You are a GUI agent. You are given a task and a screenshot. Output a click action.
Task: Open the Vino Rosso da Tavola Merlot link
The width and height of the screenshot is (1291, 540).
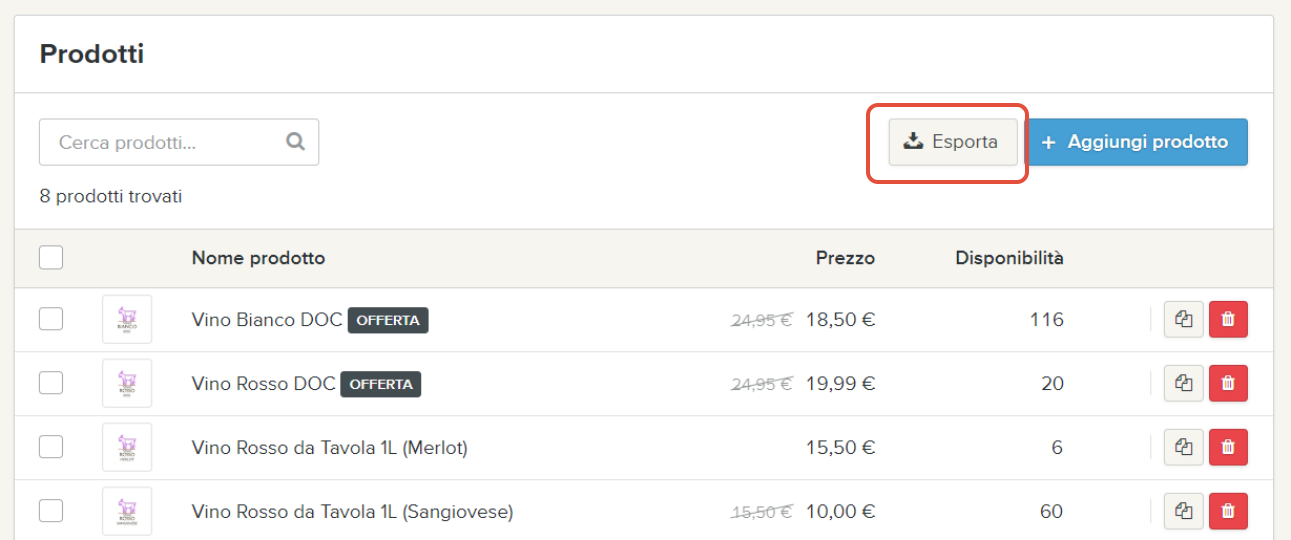click(x=329, y=448)
